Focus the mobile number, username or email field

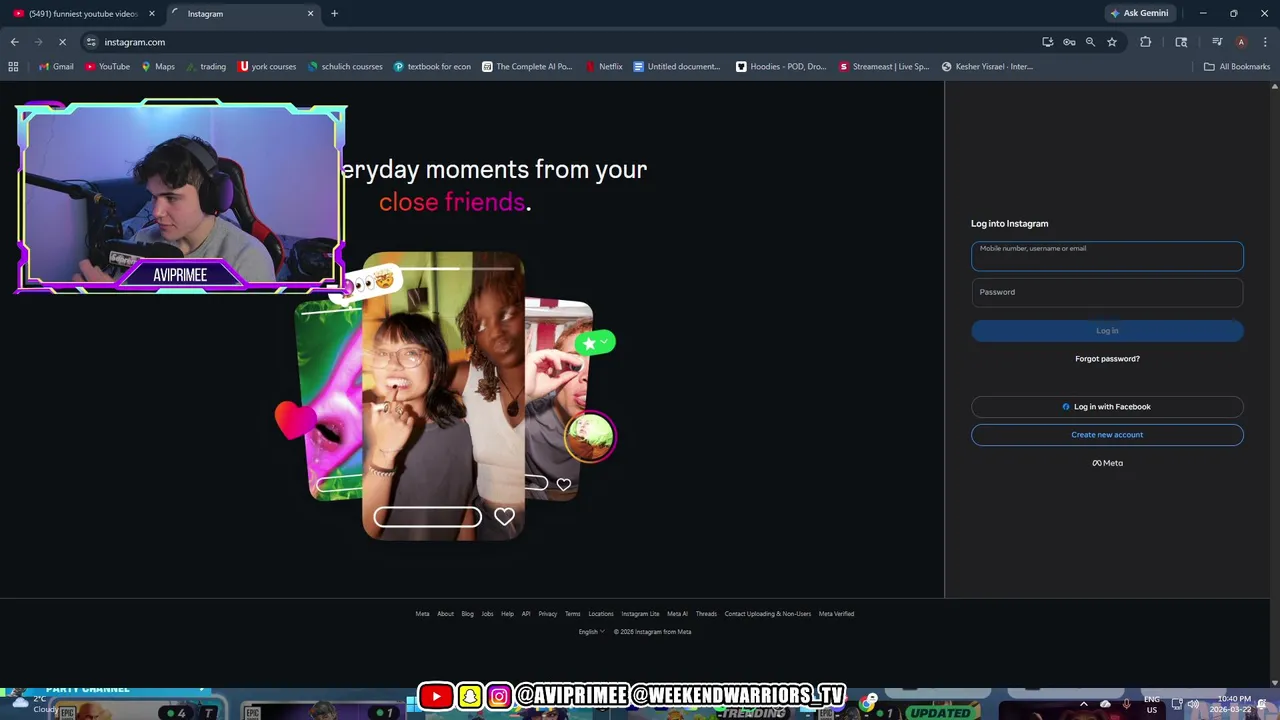pyautogui.click(x=1107, y=256)
